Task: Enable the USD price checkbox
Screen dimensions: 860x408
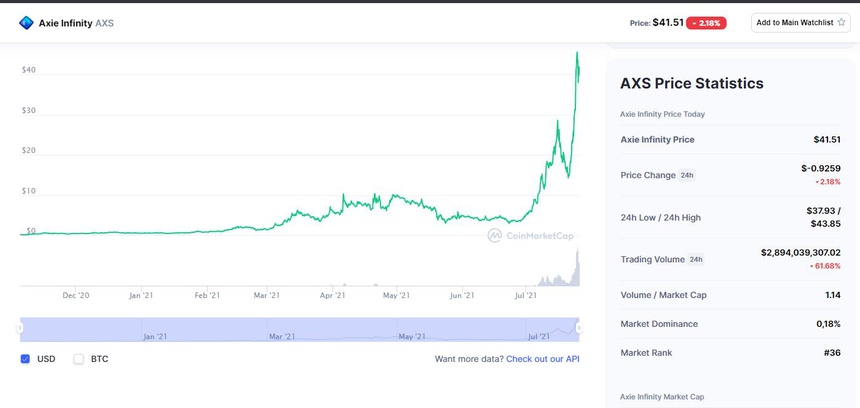Action: click(25, 358)
